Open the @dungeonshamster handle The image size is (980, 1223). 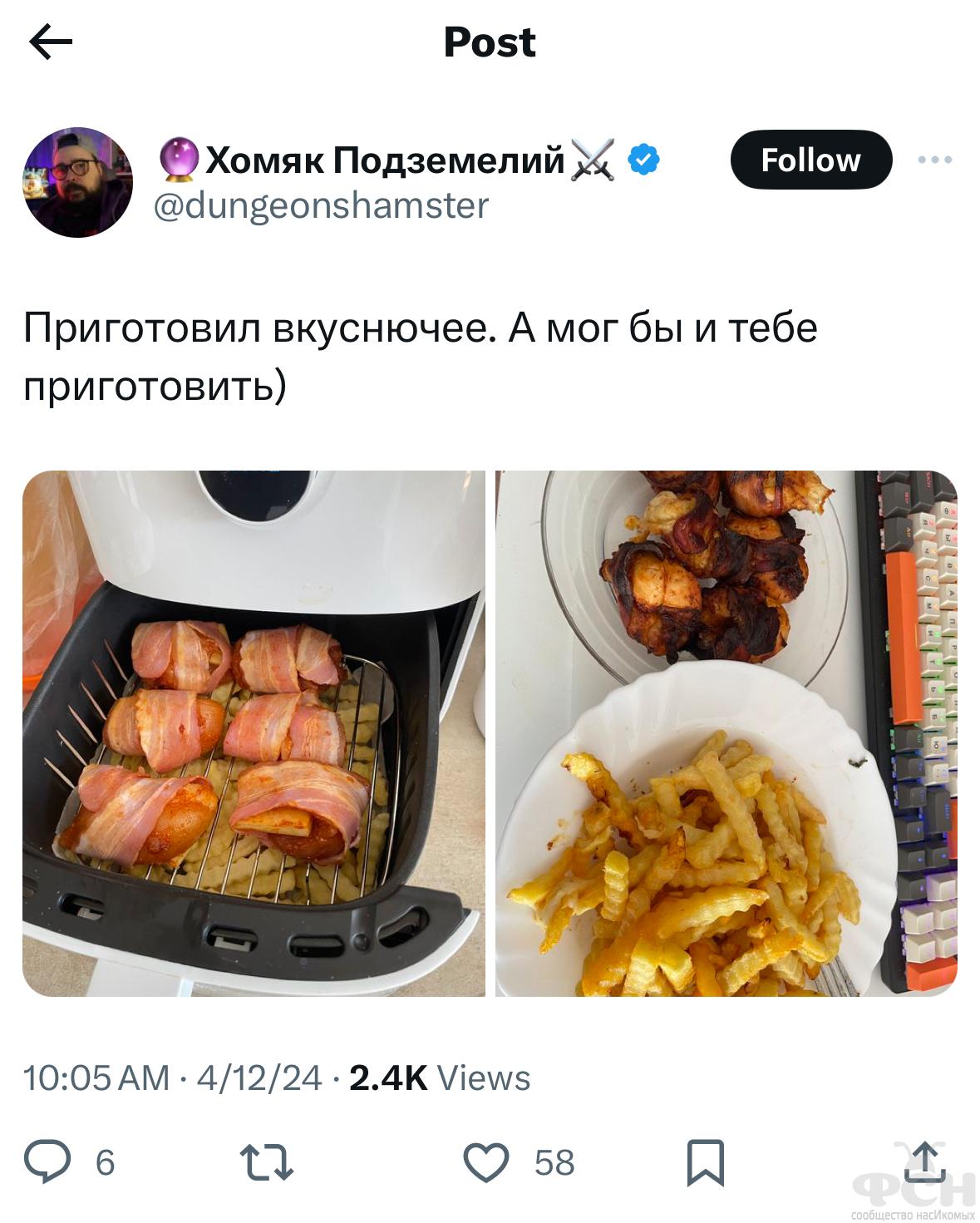click(x=322, y=205)
